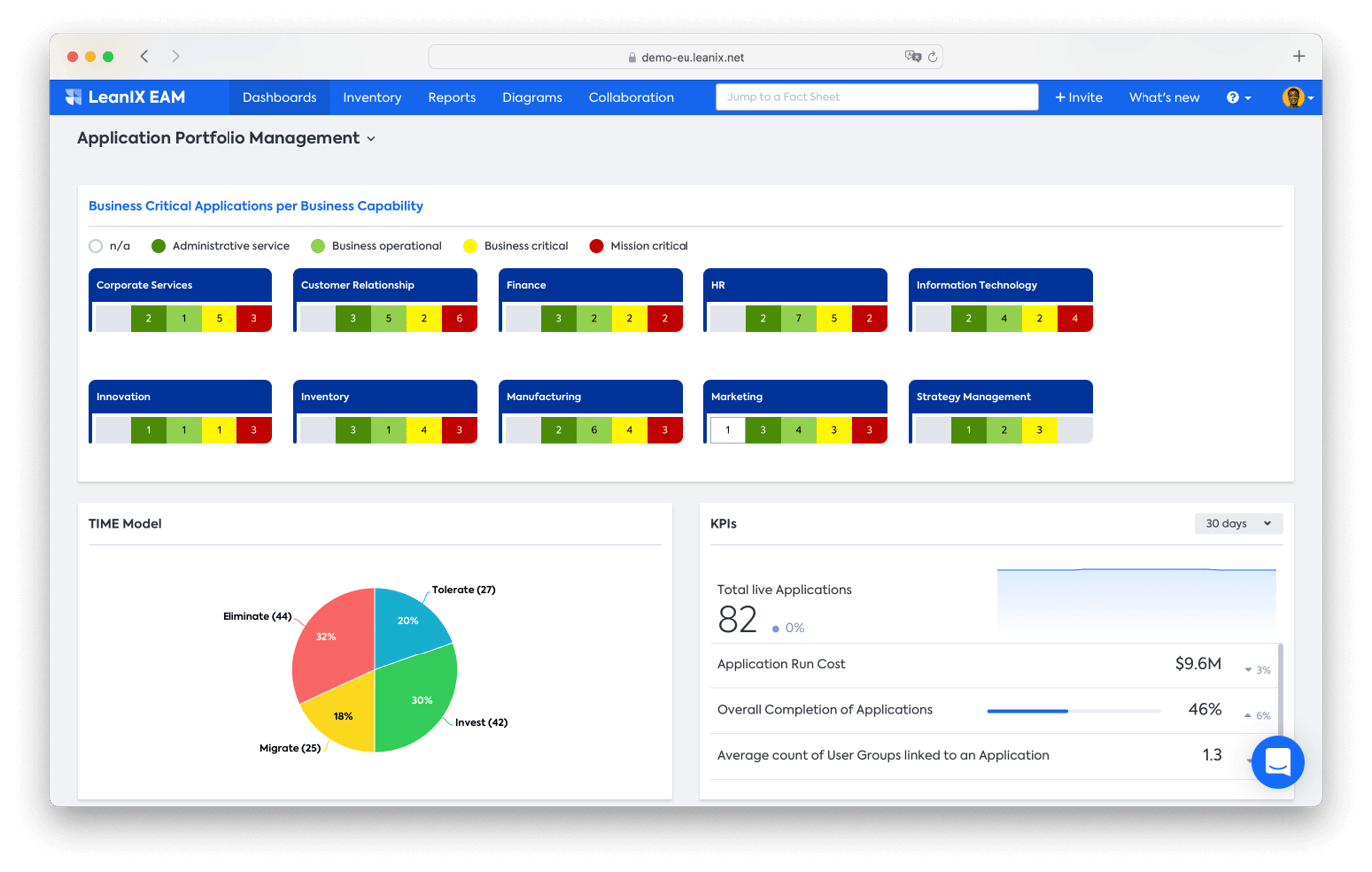1372x872 pixels.
Task: Toggle the Business operational legend filter
Action: (318, 246)
